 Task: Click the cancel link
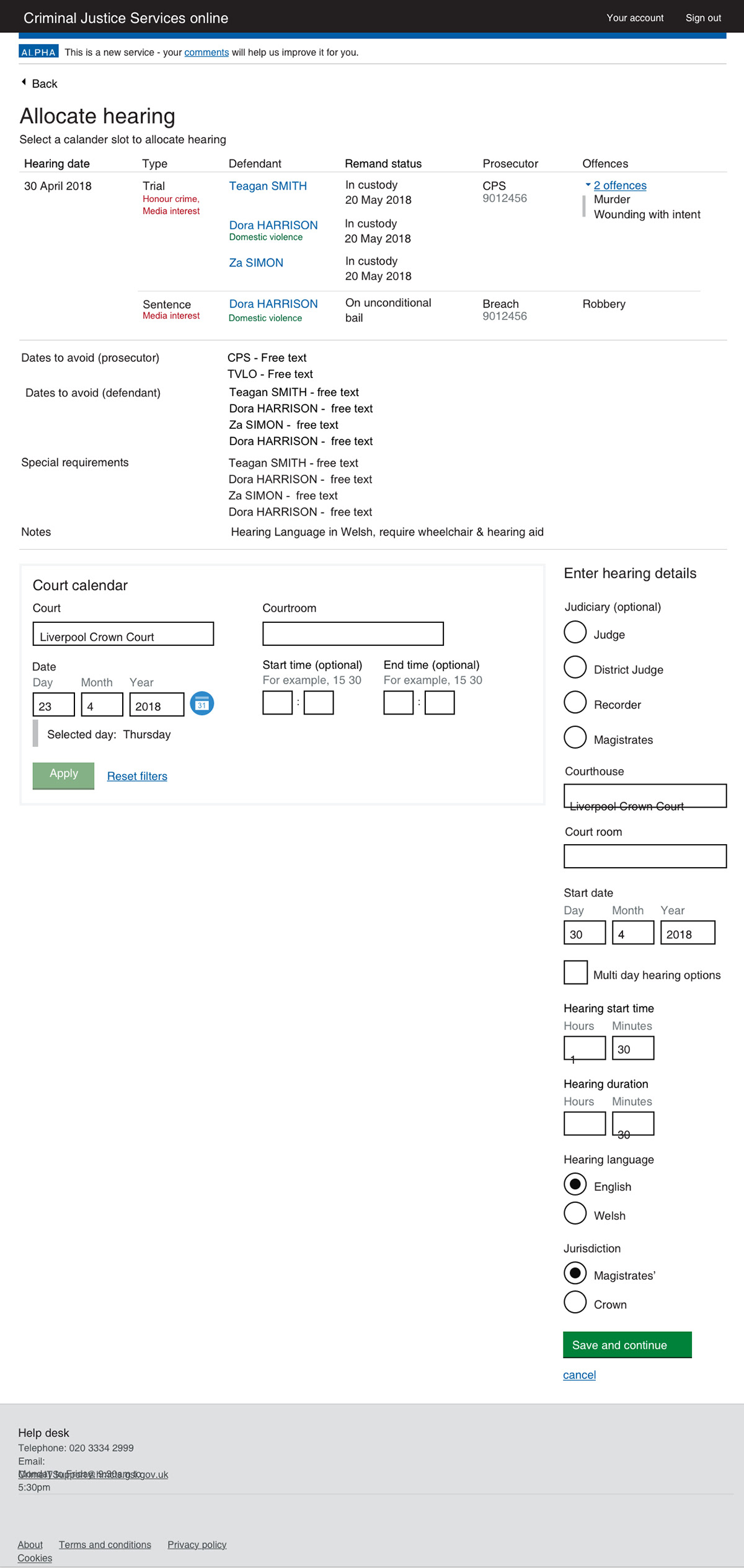[579, 1375]
